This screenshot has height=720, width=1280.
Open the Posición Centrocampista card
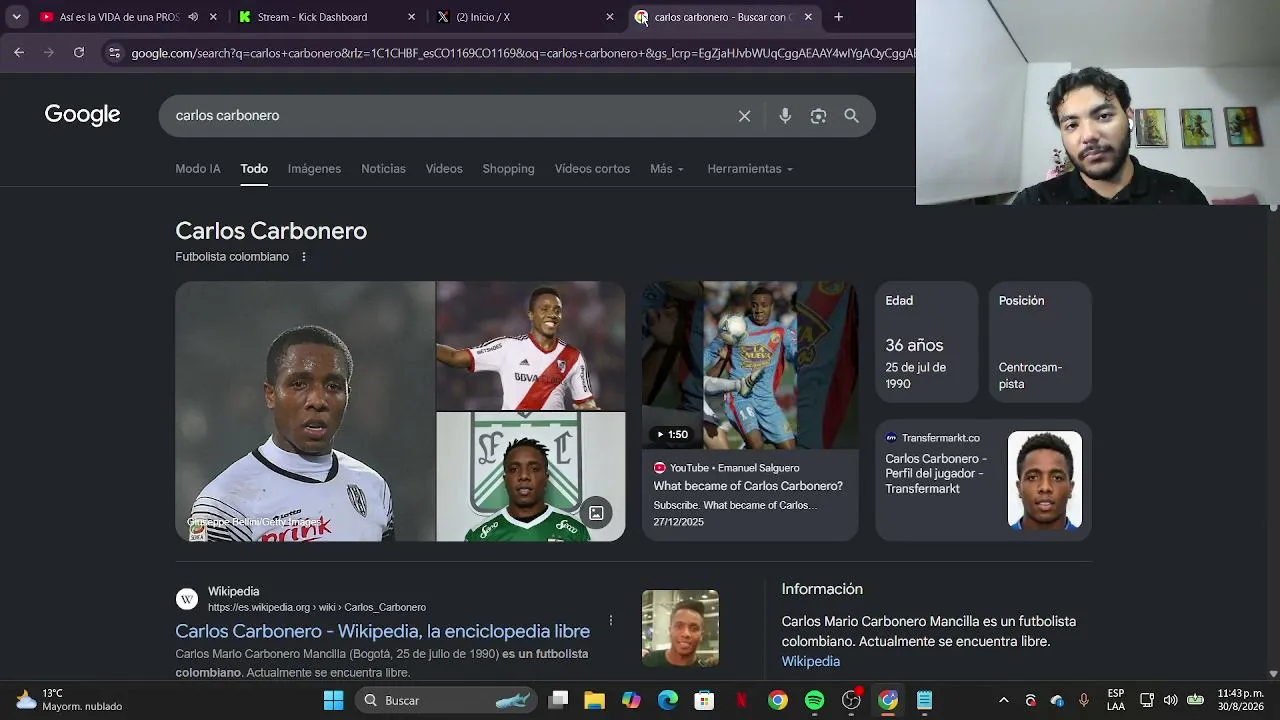tap(1040, 342)
